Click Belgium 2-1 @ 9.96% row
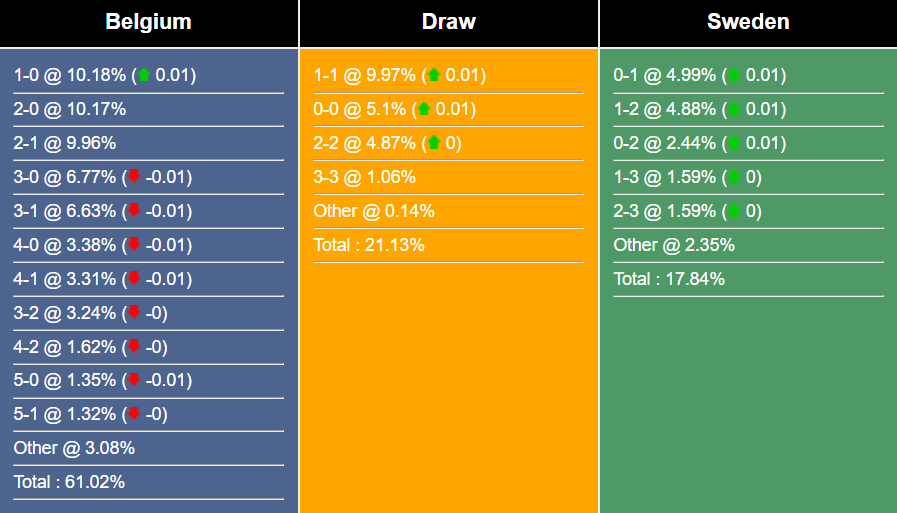897x513 pixels. [65, 143]
